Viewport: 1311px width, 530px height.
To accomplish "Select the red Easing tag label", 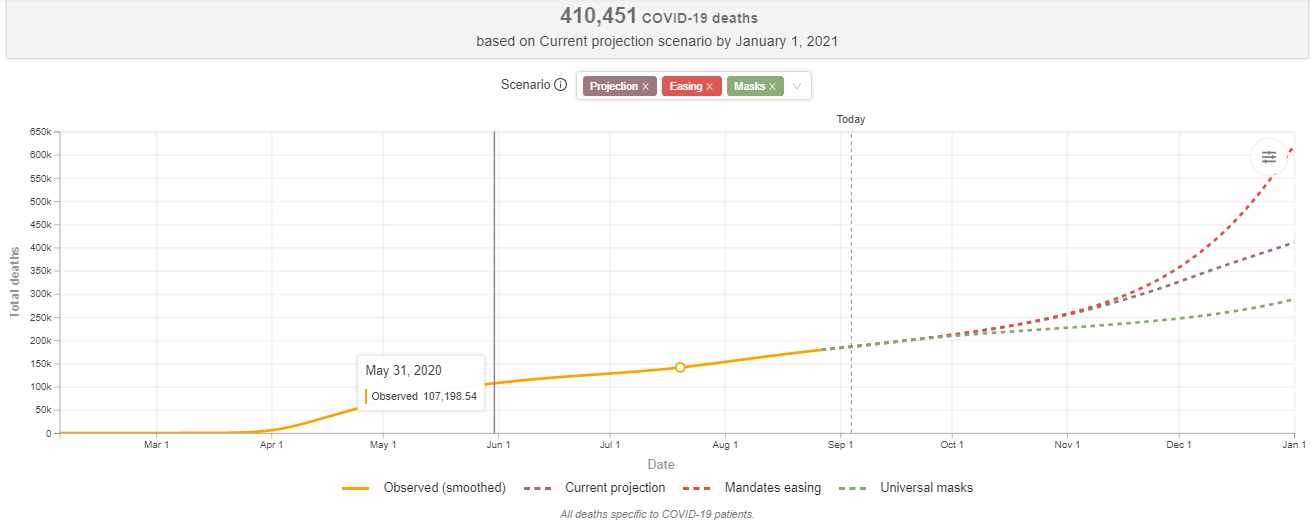I will pos(685,87).
